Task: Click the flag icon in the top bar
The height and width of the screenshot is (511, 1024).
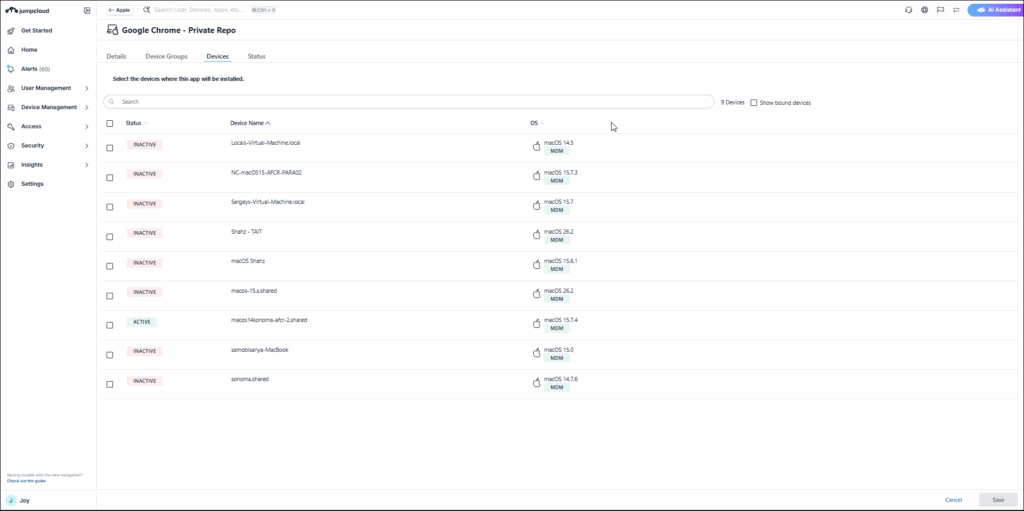Action: [x=941, y=10]
